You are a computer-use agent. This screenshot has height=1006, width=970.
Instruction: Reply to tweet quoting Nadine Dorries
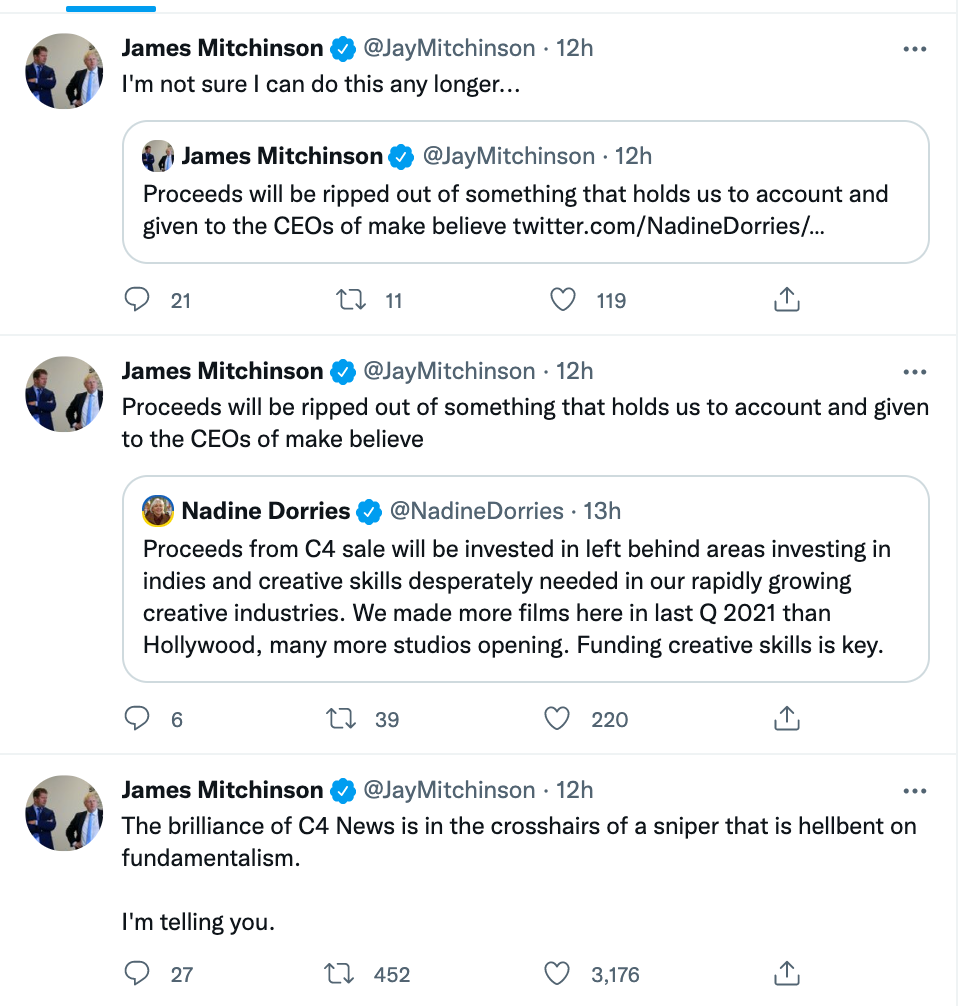pos(137,718)
